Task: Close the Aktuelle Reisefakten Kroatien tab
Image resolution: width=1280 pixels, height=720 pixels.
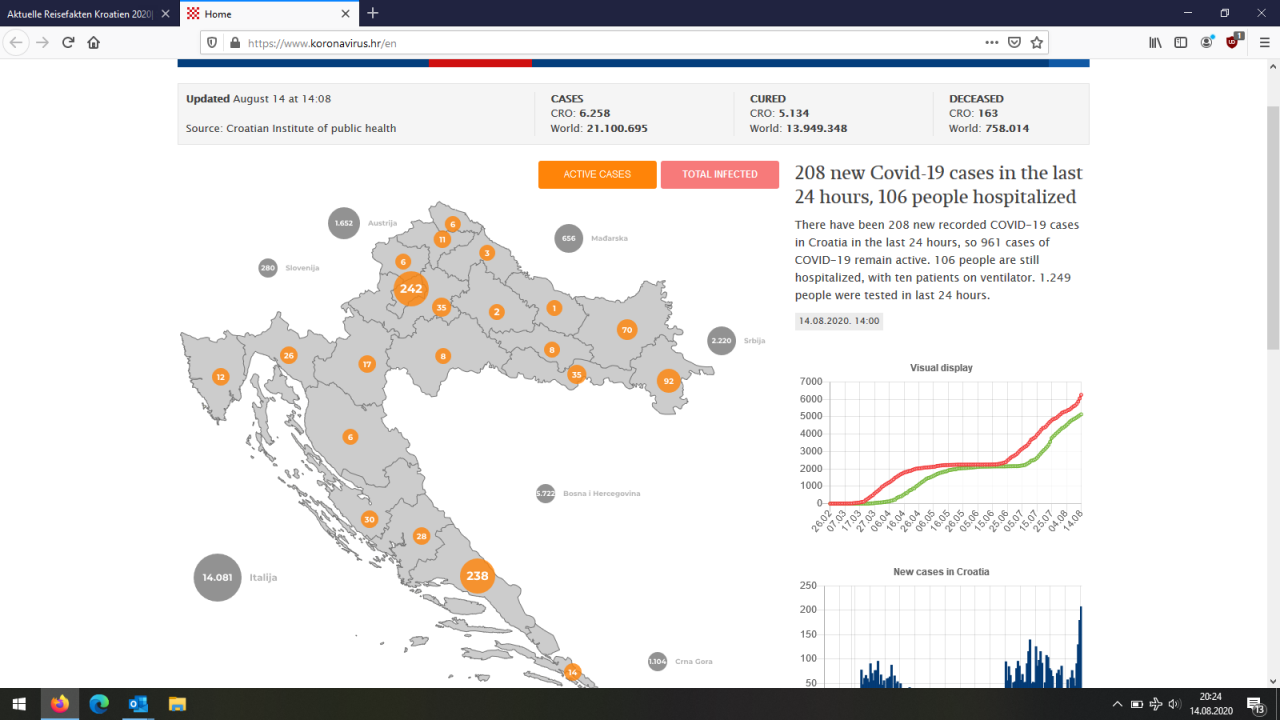Action: click(x=165, y=14)
